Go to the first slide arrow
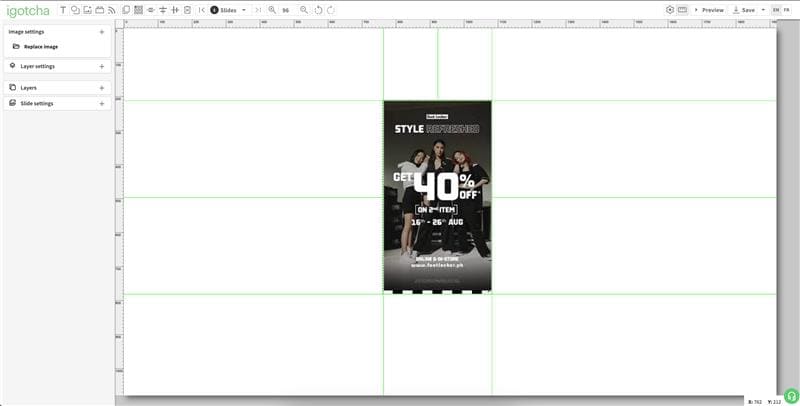 202,10
